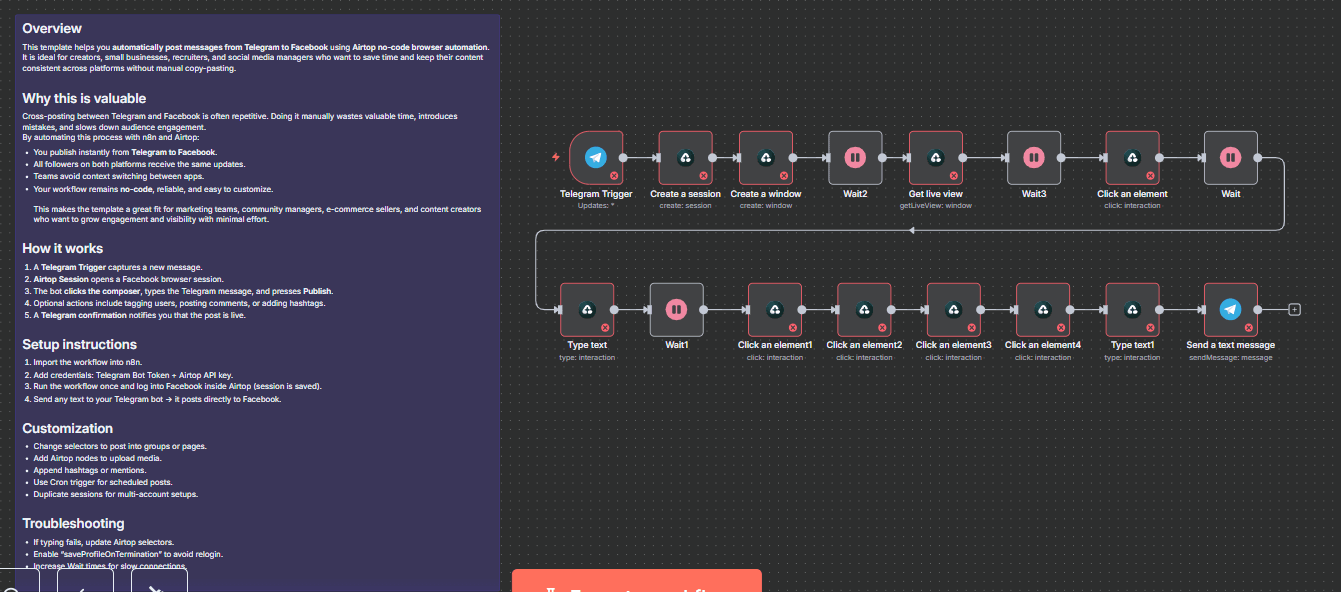Select the Click an element node

[x=1132, y=157]
